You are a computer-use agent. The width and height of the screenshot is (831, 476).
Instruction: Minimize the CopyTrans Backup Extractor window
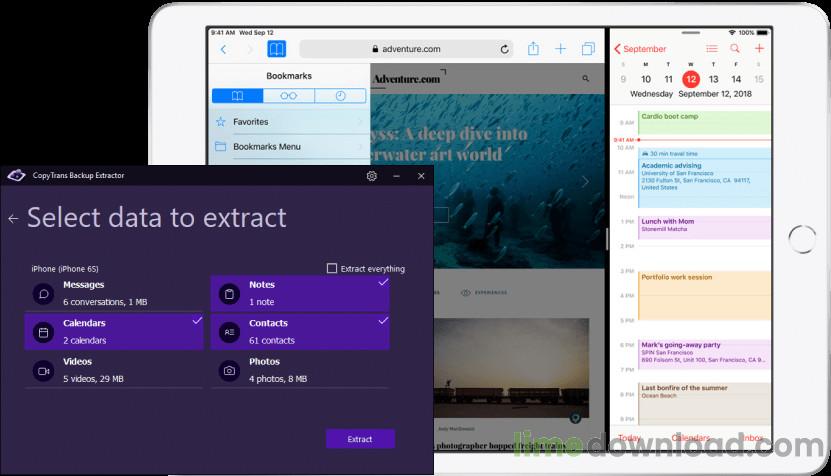point(396,176)
